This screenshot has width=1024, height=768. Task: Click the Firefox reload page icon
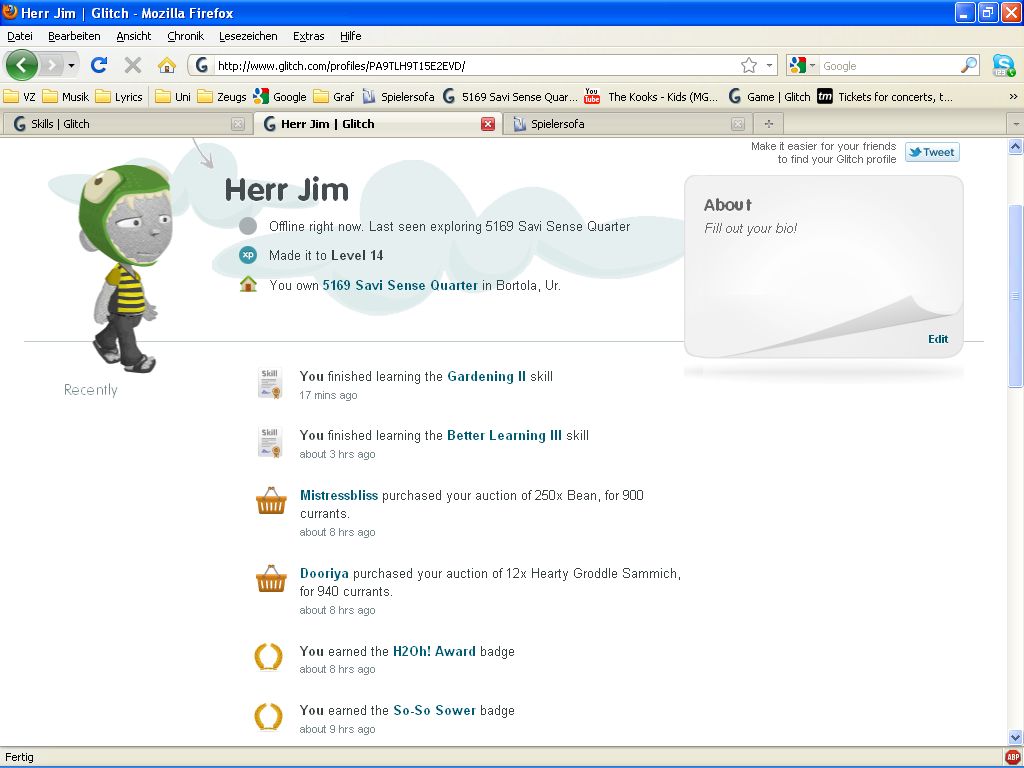(x=98, y=65)
